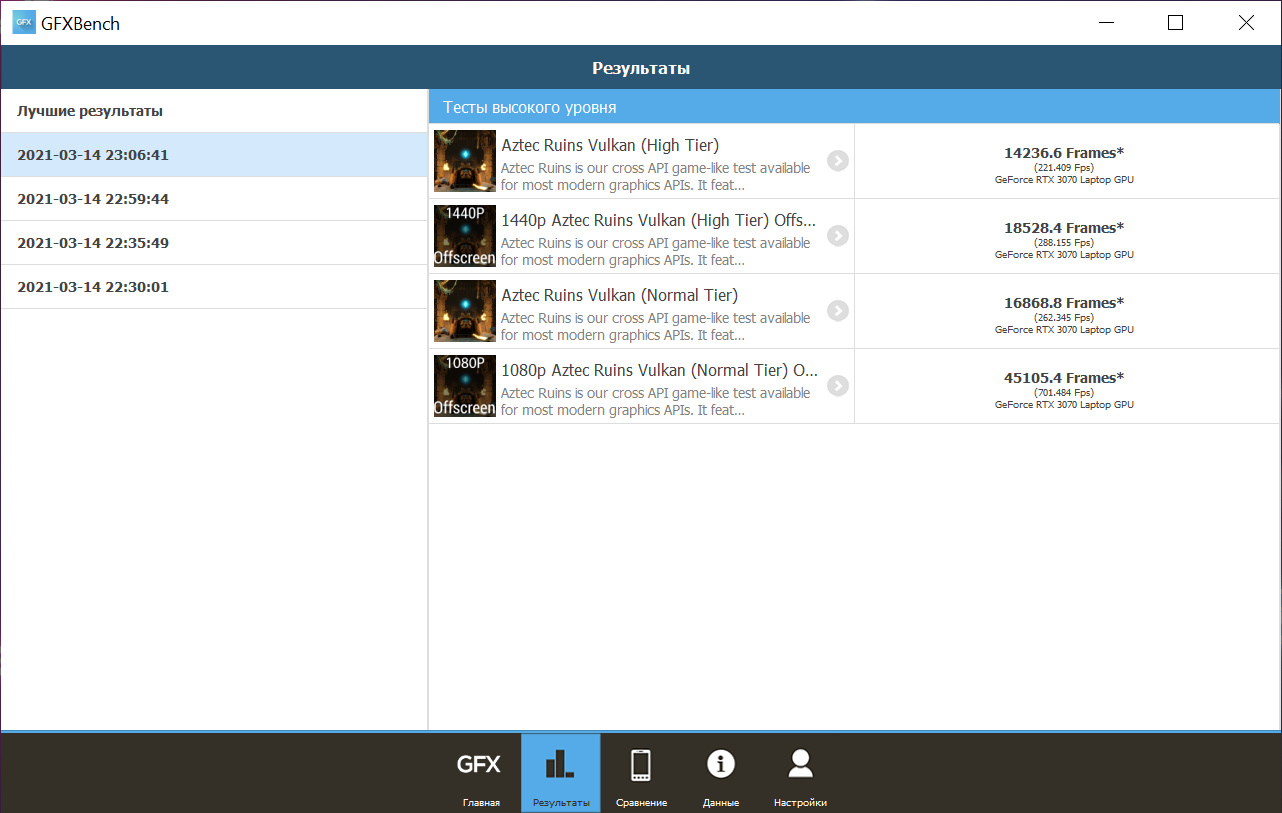Expand details arrow for Aztec Ruins Vulkan (High Tier)
Image resolution: width=1282 pixels, height=813 pixels.
(x=838, y=161)
